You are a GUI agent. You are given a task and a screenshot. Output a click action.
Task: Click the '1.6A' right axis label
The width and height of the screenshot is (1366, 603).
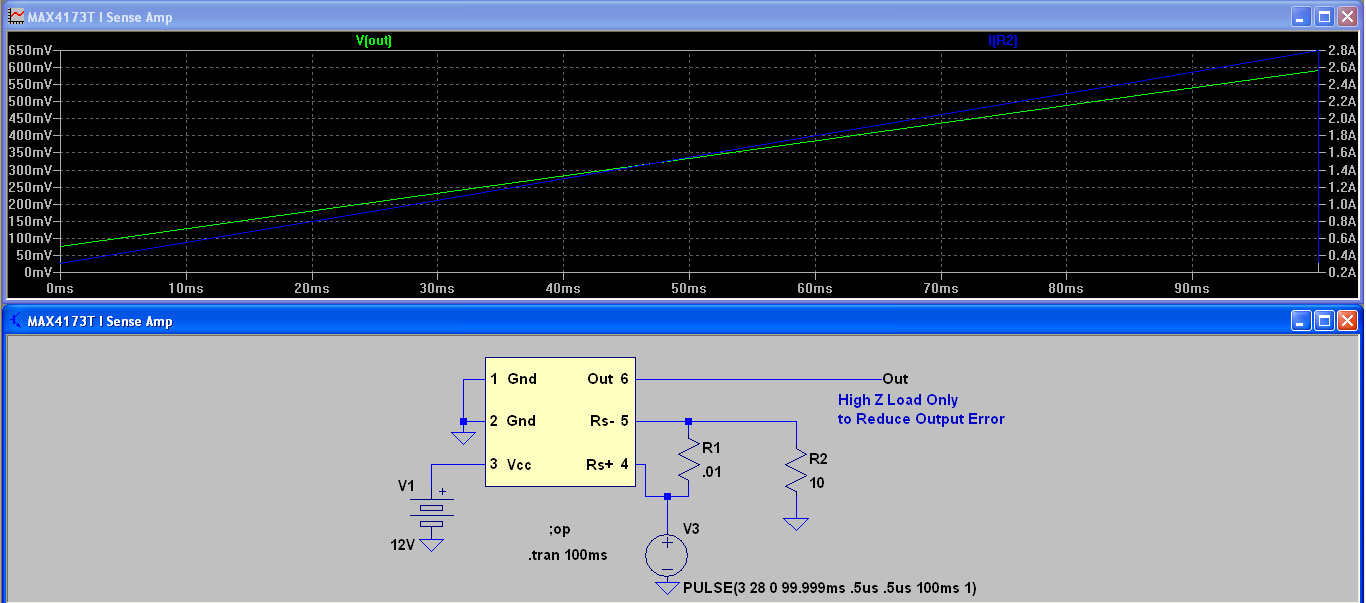point(1343,152)
